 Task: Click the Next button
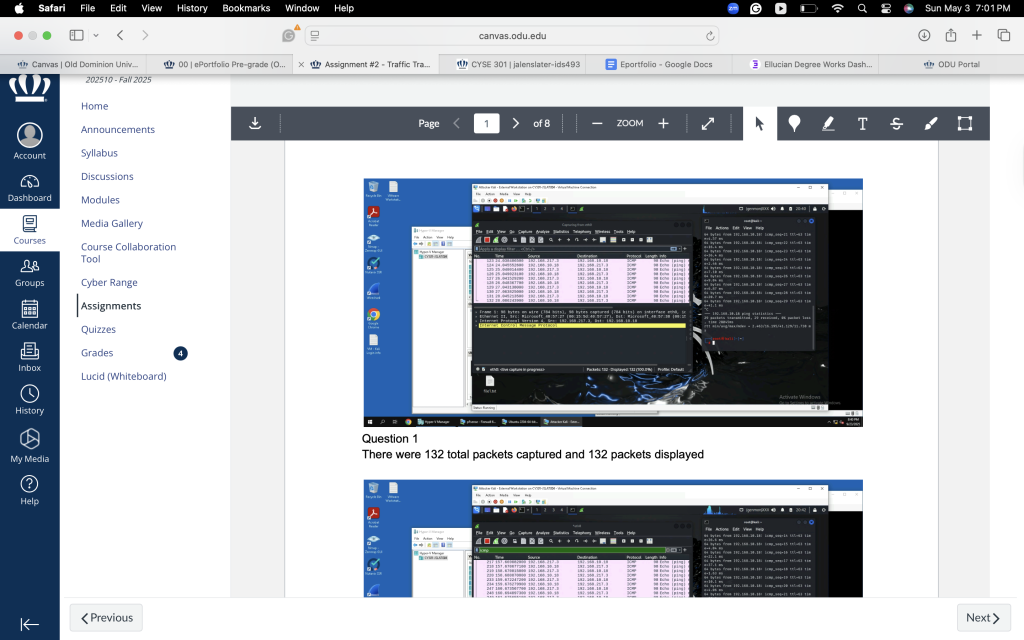pyautogui.click(x=984, y=618)
